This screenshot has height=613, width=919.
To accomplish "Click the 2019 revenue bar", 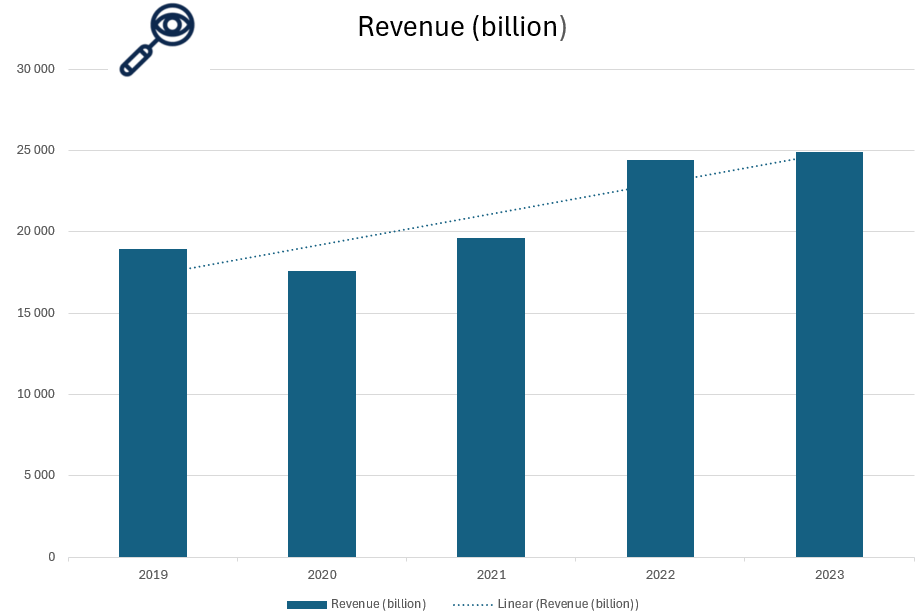I will (153, 402).
